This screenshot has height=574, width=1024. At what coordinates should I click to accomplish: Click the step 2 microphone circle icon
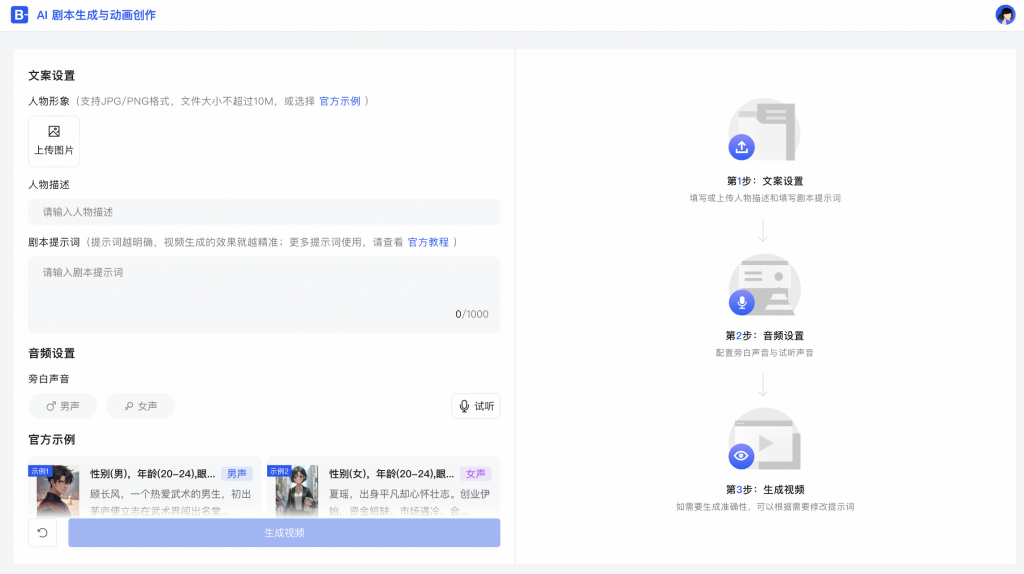[x=741, y=302]
